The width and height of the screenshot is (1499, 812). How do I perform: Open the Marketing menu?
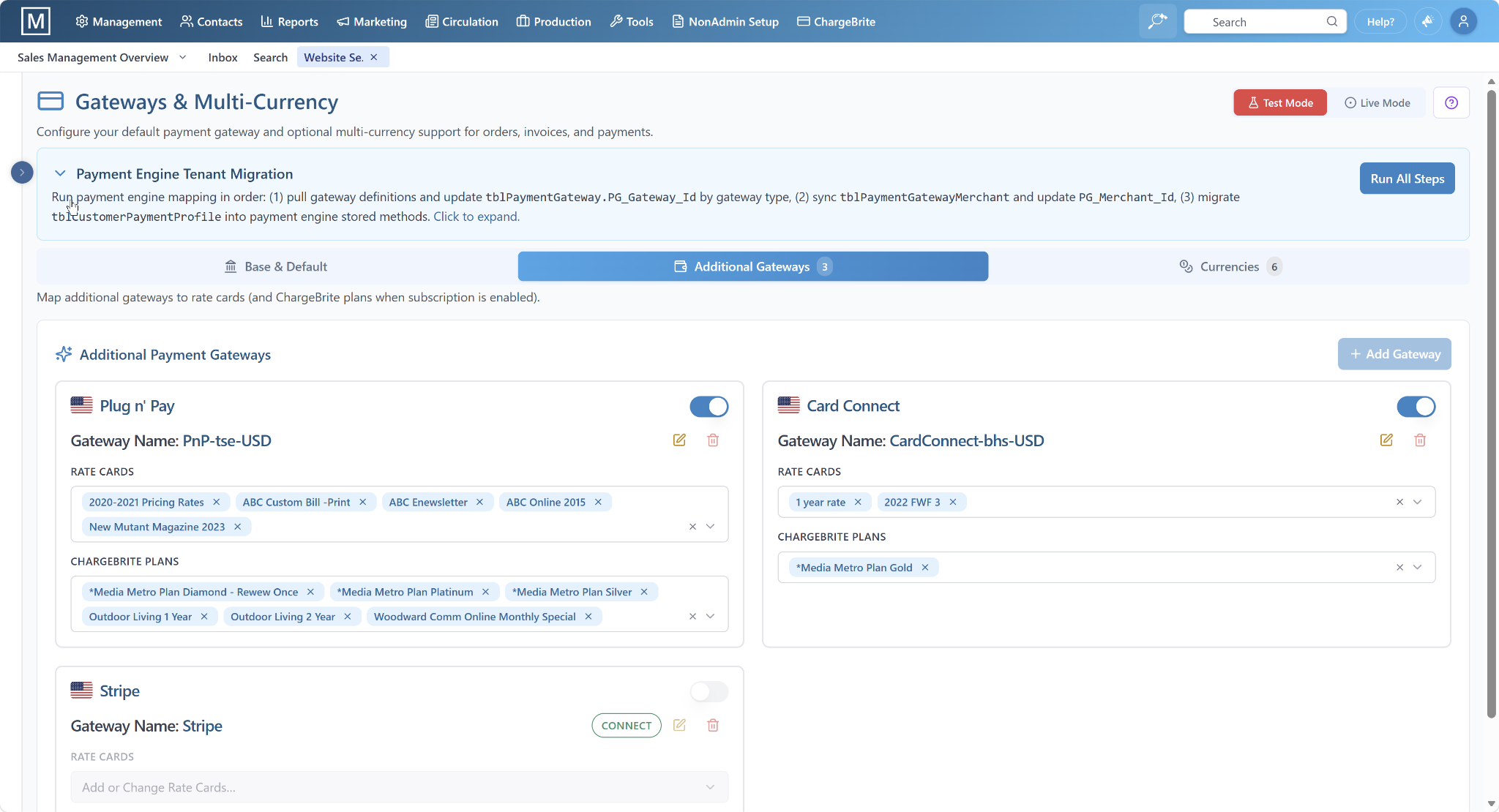[x=372, y=21]
